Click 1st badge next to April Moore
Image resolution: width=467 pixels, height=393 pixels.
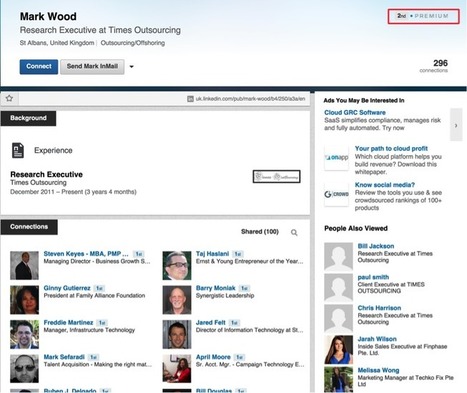(239, 357)
